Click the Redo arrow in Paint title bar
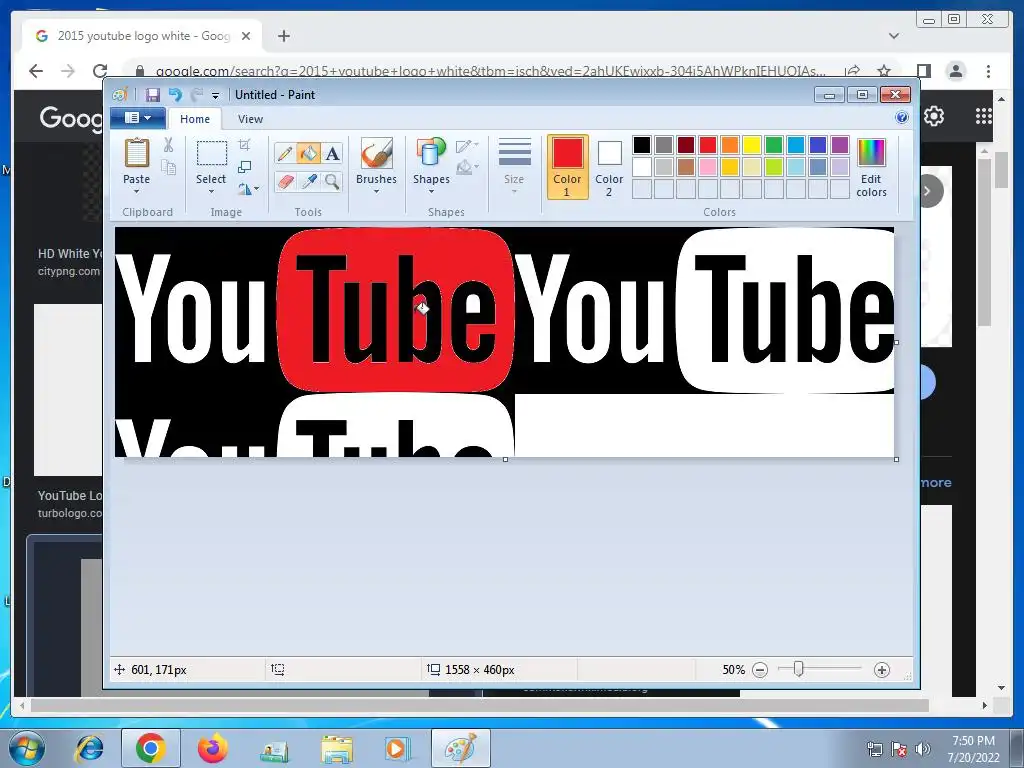Screen dimensions: 1024x768 [x=197, y=95]
